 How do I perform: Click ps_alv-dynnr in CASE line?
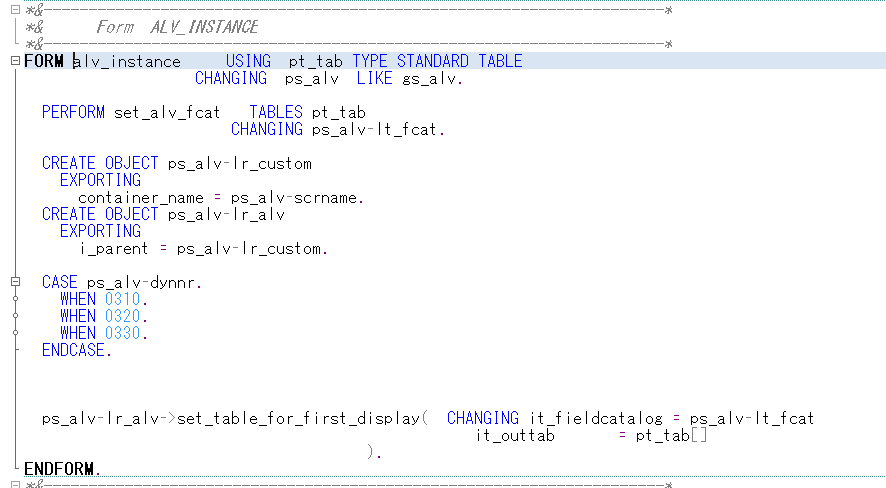pos(141,282)
